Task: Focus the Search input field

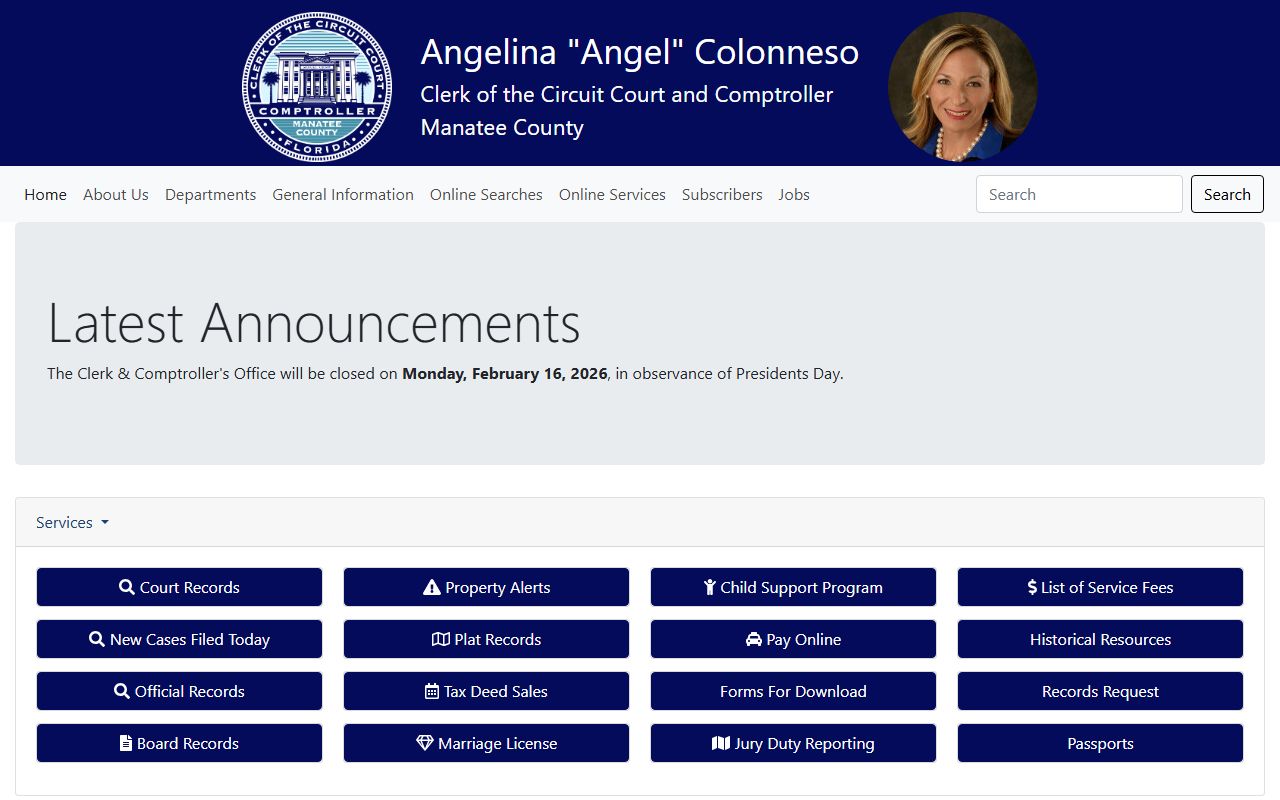Action: click(1079, 194)
